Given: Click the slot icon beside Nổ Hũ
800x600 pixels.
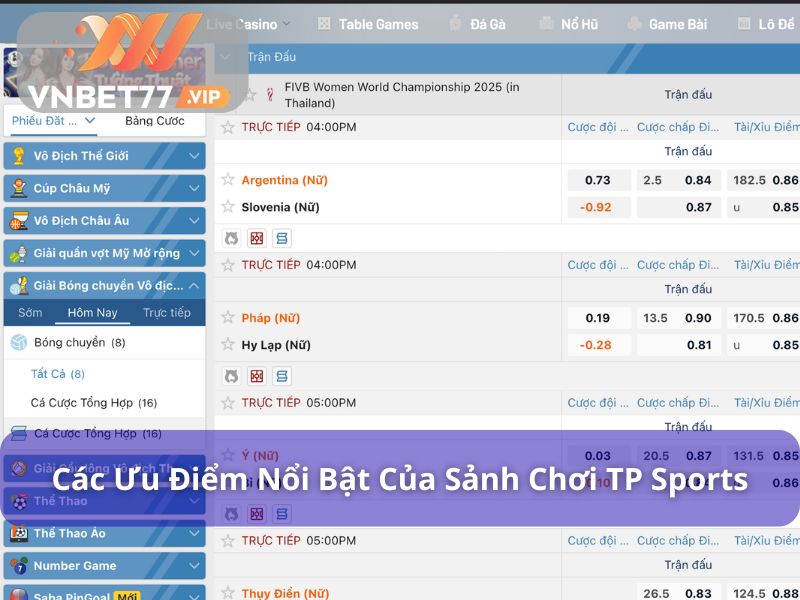Looking at the screenshot, I should tap(546, 23).
